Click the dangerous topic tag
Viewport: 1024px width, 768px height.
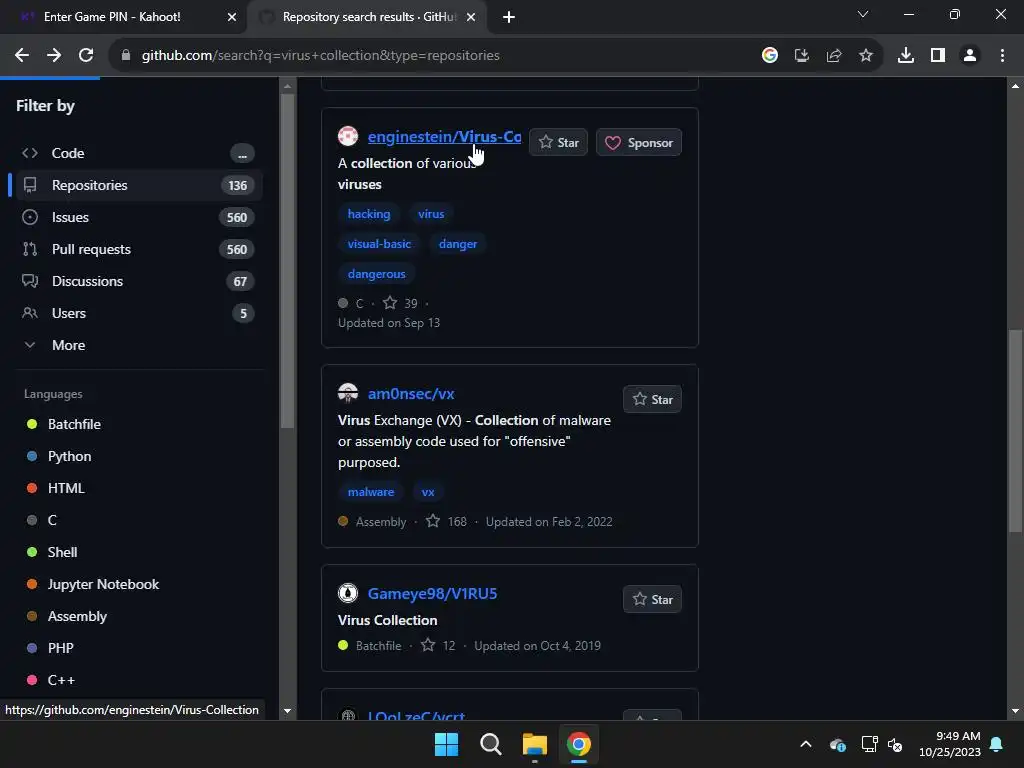pos(377,274)
